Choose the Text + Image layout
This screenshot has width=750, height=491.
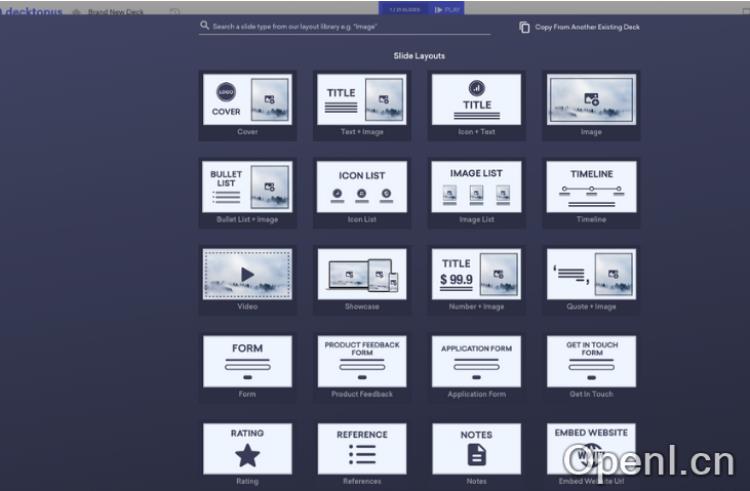(x=361, y=100)
